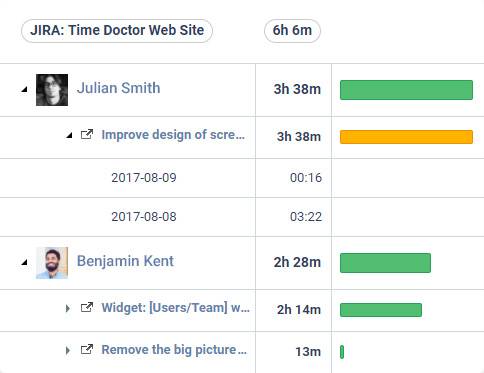
Task: Click Julian Smith's green time bar
Action: 406,90
